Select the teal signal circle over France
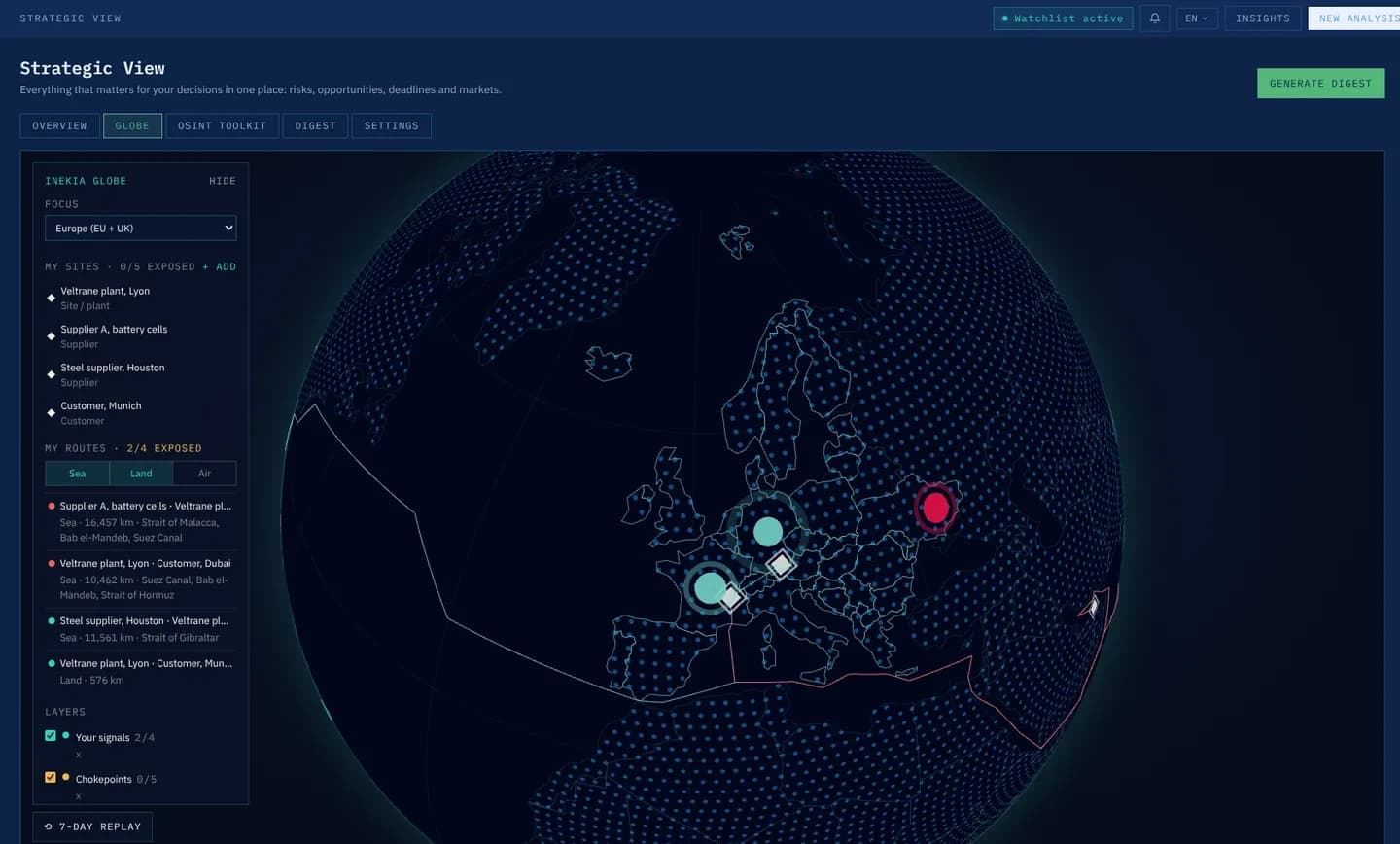This screenshot has width=1400, height=844. tap(710, 587)
